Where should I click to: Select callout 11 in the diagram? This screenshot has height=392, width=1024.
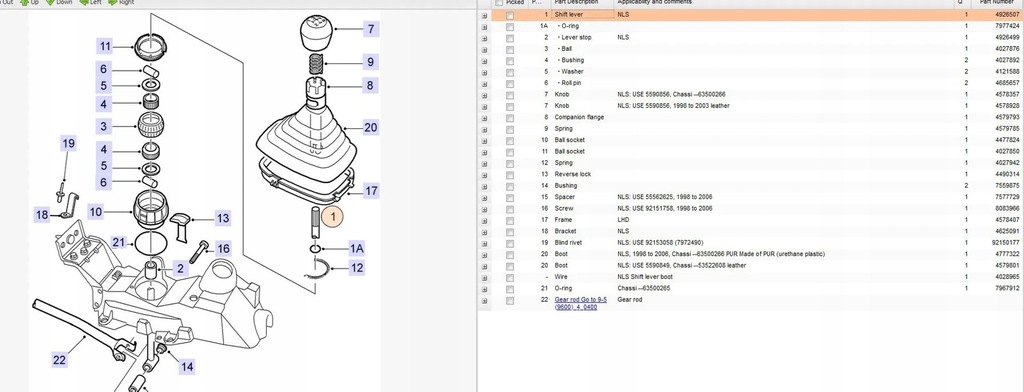point(105,46)
